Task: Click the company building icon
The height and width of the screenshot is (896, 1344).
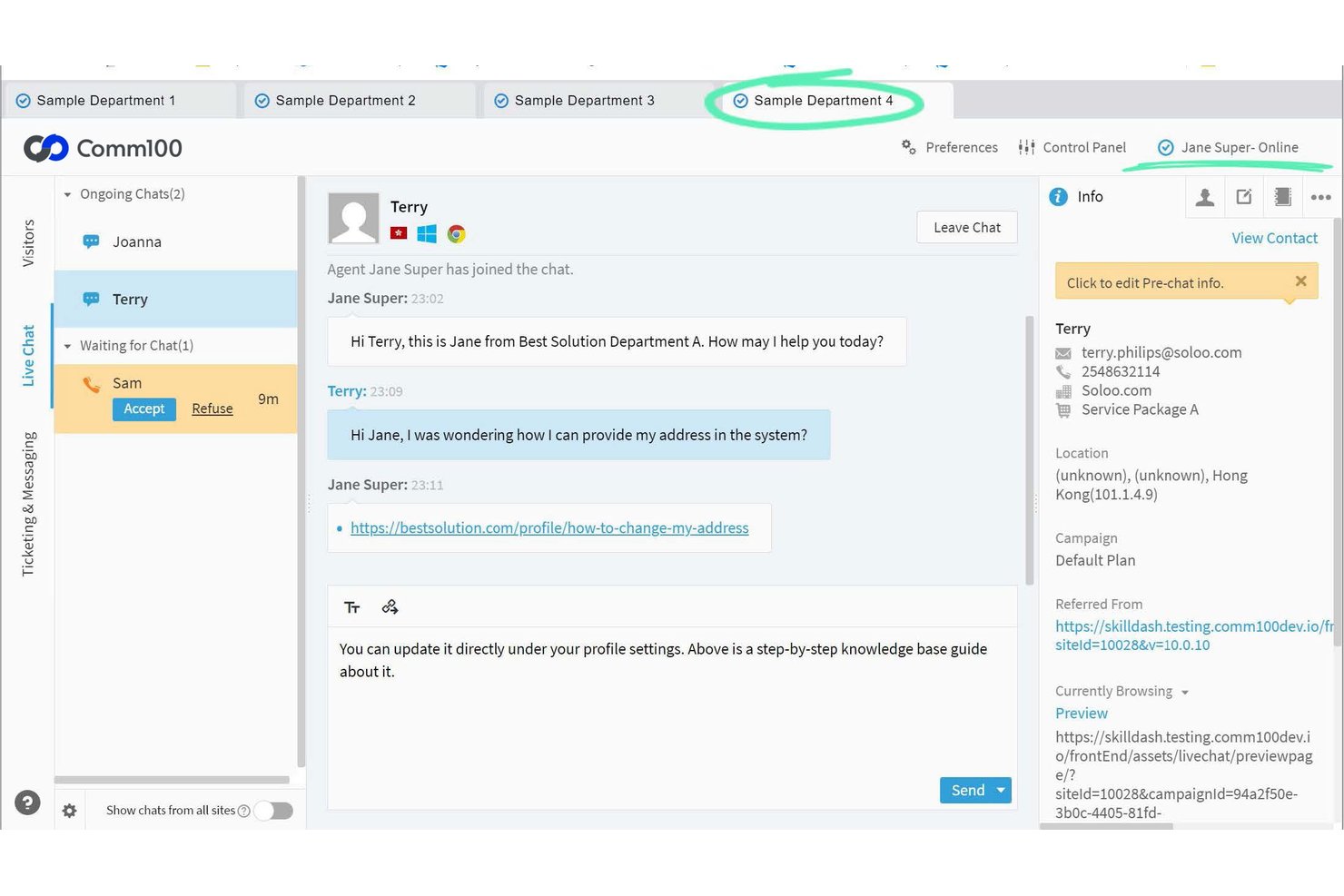Action: pyautogui.click(x=1063, y=391)
